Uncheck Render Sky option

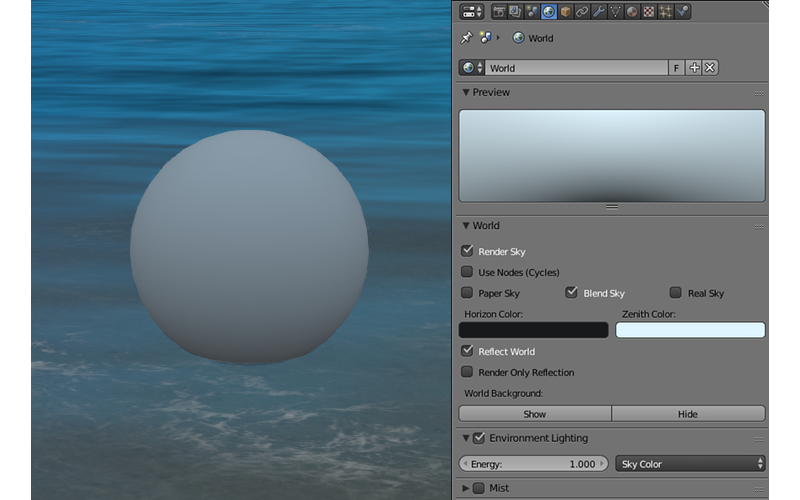(467, 251)
